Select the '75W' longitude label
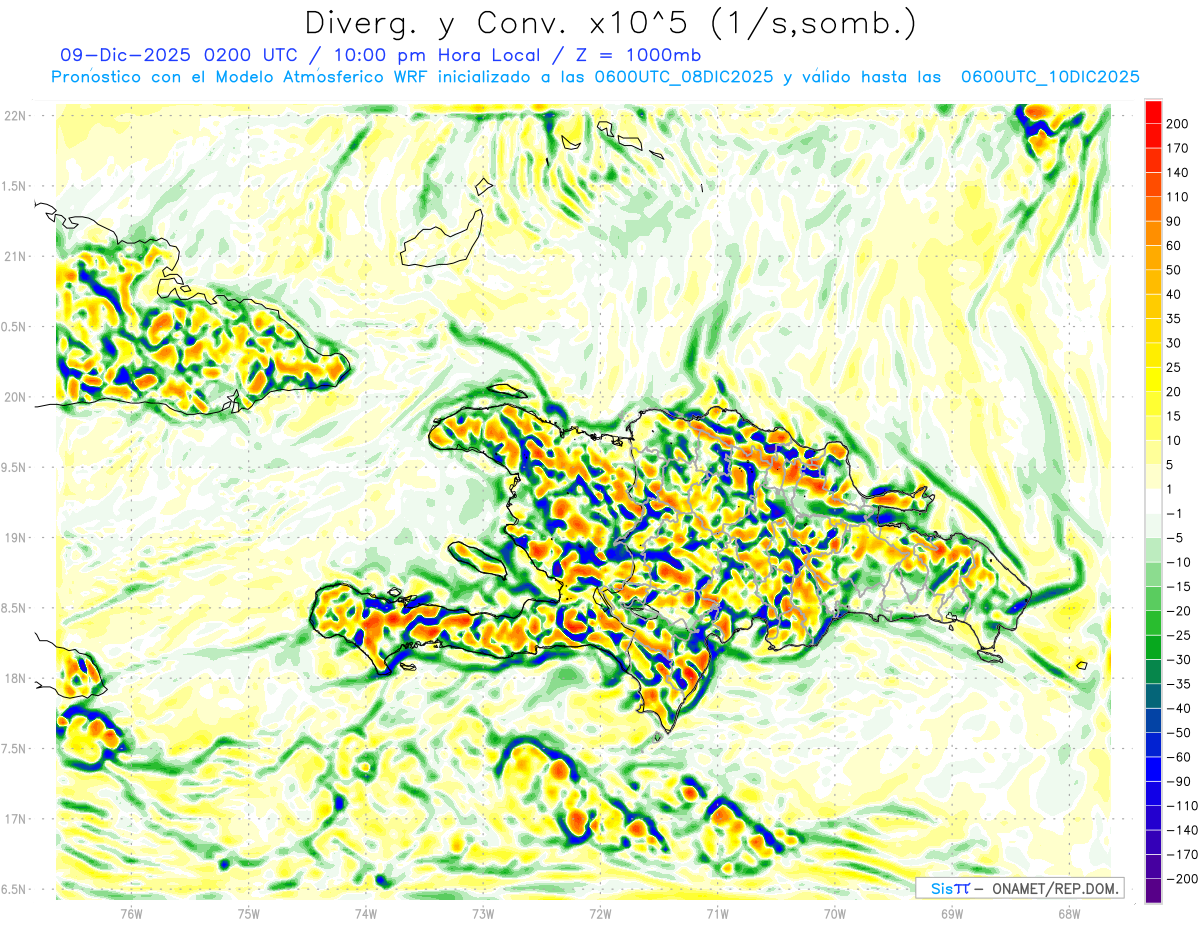The width and height of the screenshot is (1200, 927). click(x=249, y=913)
